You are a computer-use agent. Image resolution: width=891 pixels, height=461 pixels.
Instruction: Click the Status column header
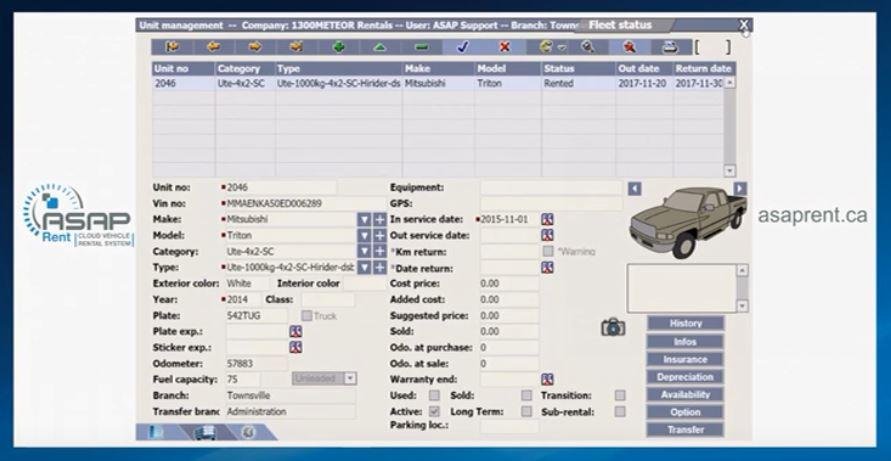click(x=578, y=69)
